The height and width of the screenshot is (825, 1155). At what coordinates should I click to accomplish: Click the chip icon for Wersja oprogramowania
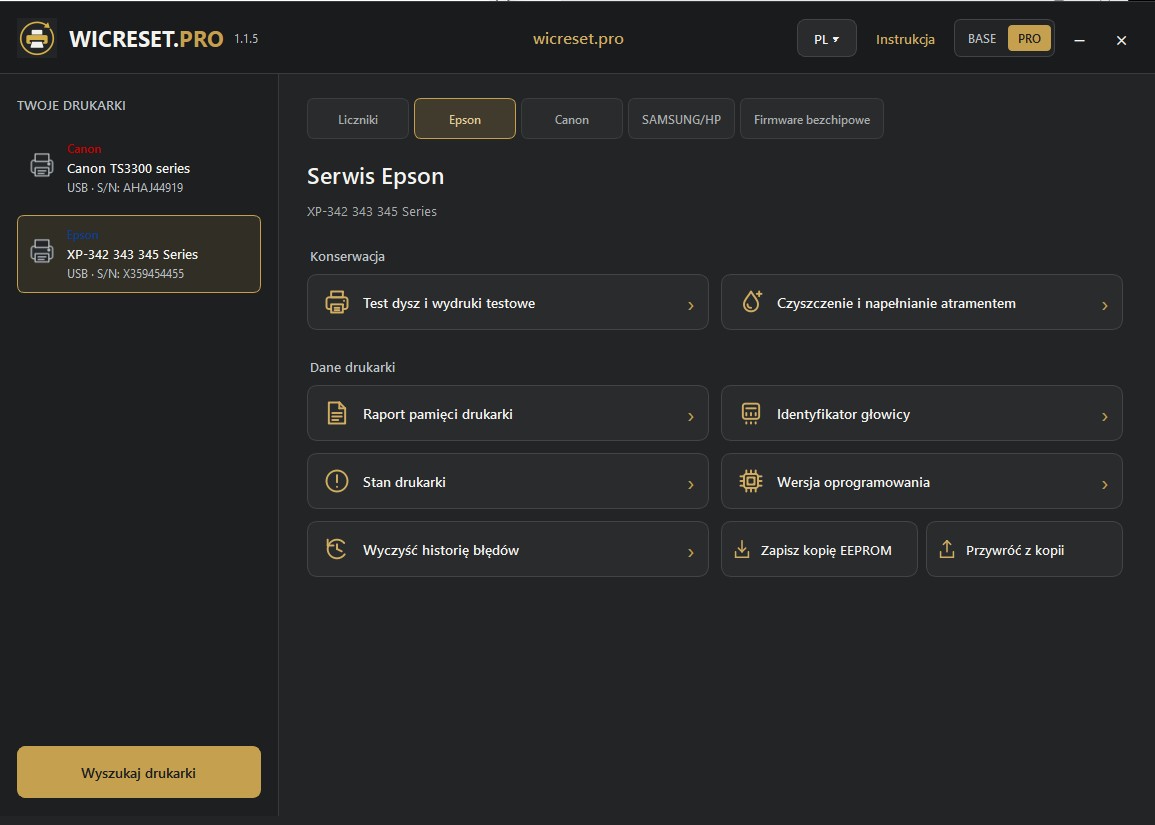pos(751,481)
